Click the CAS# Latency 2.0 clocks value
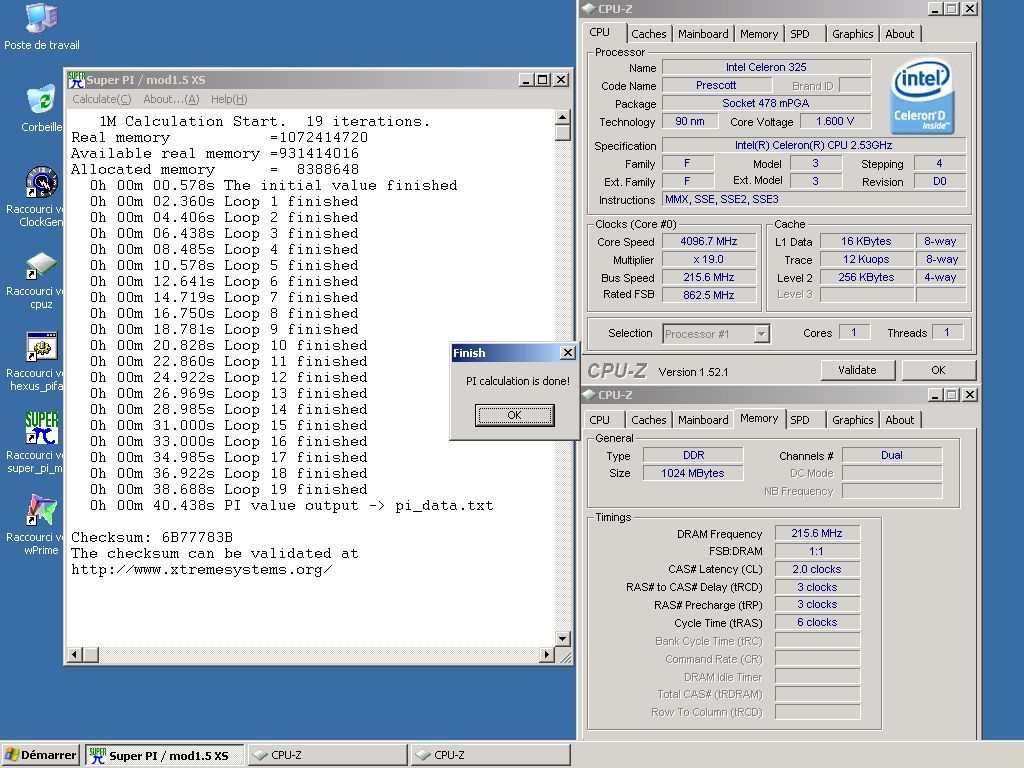This screenshot has height=768, width=1024. coord(816,569)
